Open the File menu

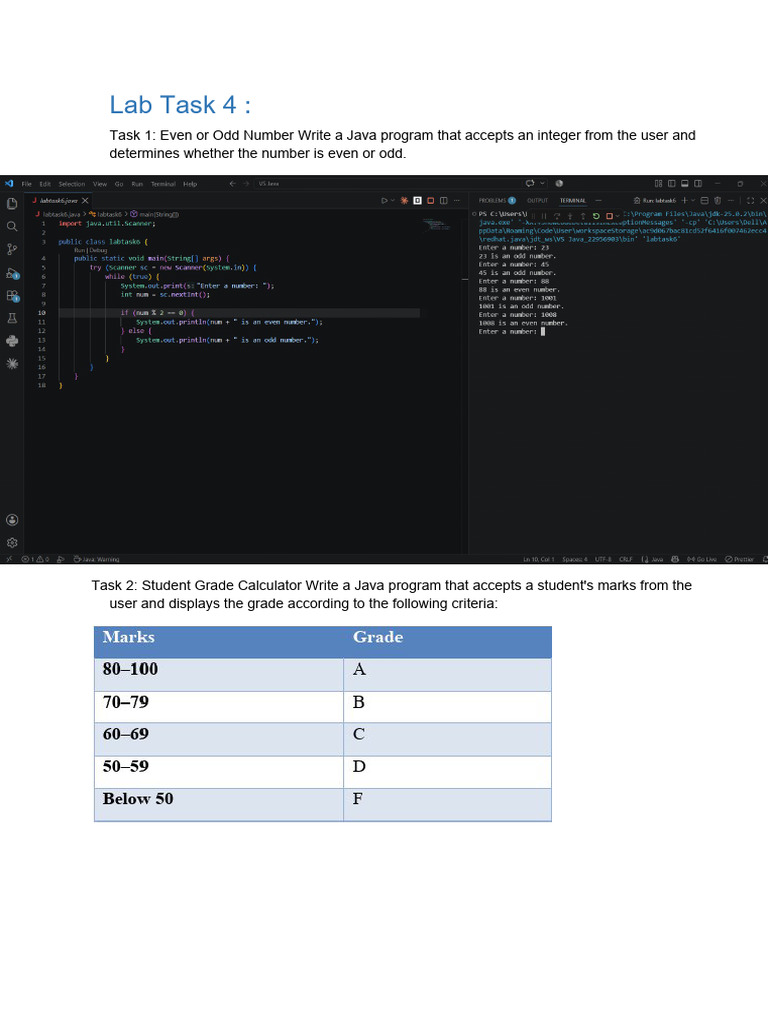[26, 184]
